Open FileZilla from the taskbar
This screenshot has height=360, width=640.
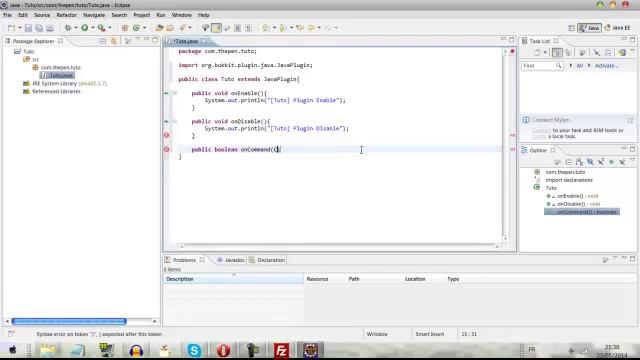click(281, 350)
